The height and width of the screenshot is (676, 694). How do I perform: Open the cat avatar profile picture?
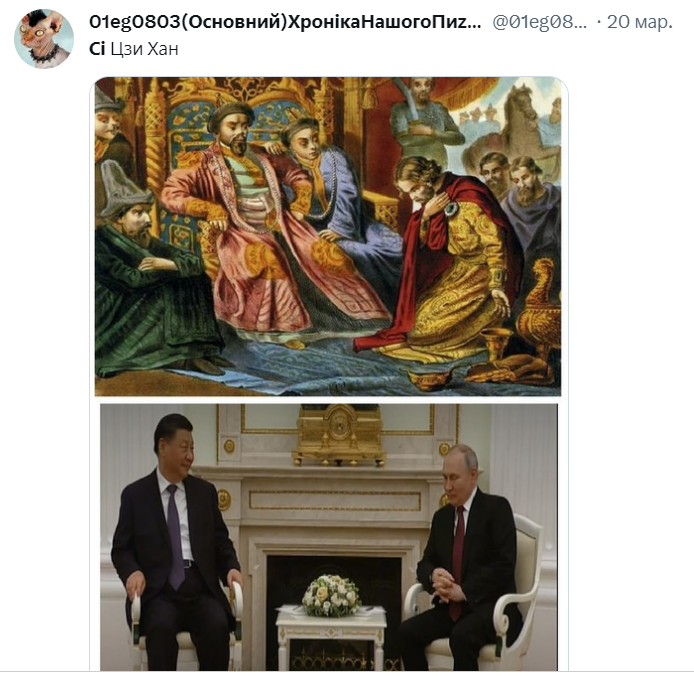tap(44, 39)
